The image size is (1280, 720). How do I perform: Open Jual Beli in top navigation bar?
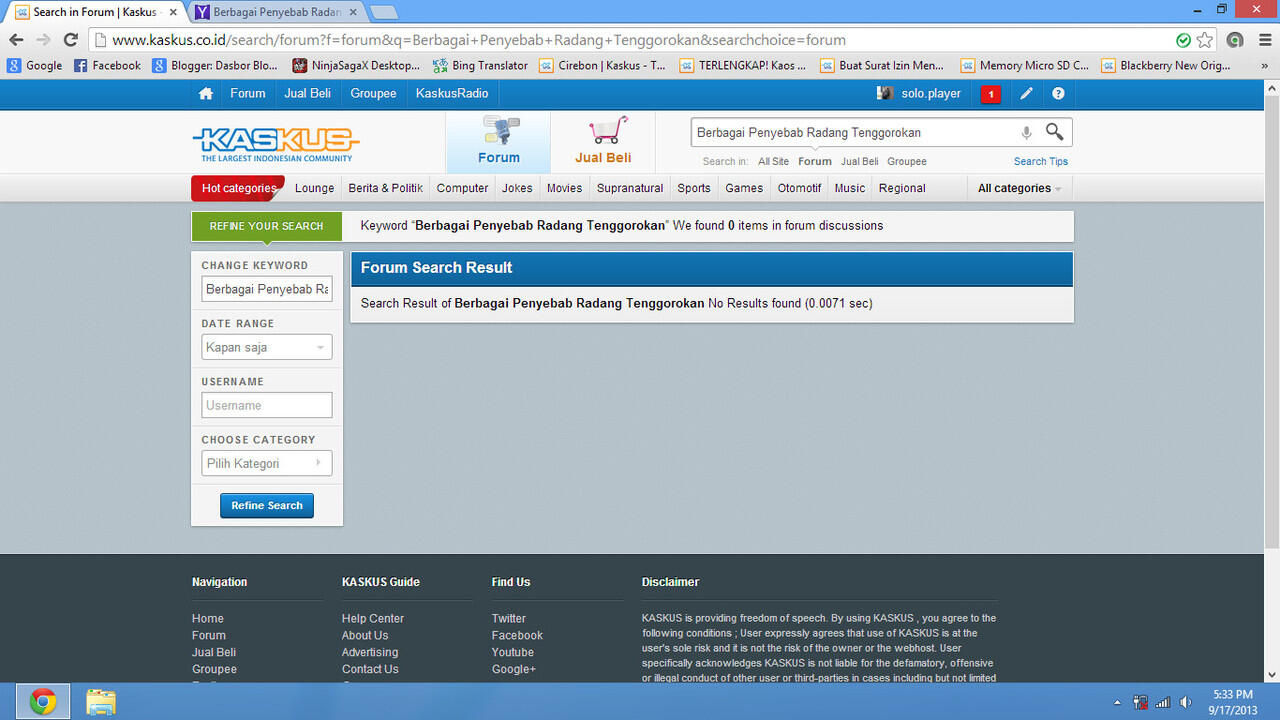click(x=308, y=93)
